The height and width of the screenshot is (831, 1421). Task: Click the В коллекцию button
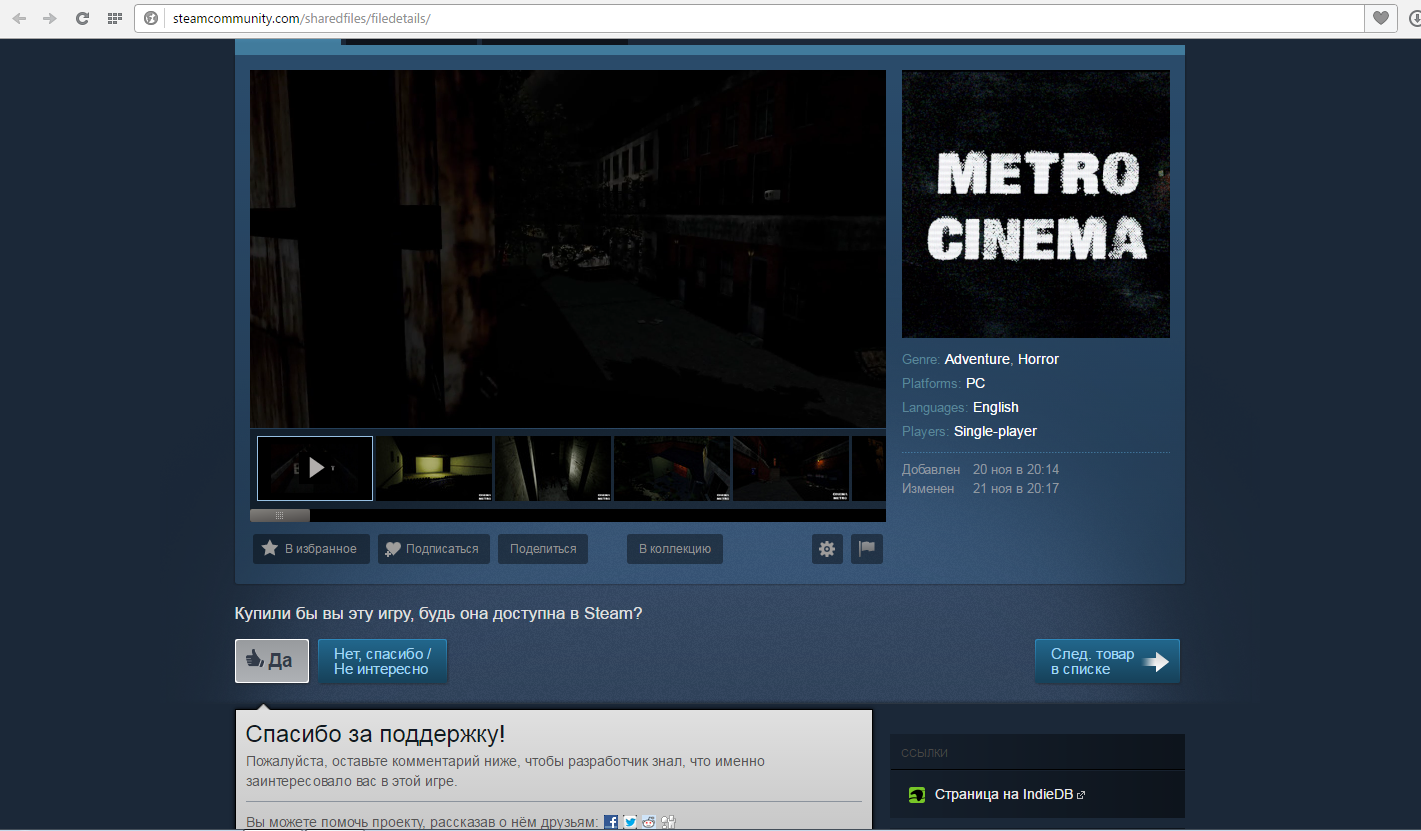[675, 549]
